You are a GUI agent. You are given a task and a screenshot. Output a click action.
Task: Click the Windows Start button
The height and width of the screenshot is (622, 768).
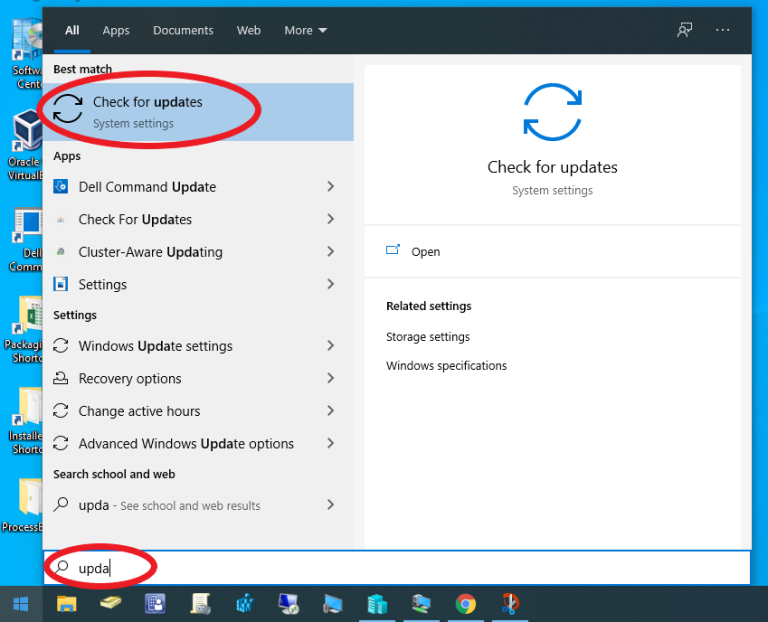[20, 604]
